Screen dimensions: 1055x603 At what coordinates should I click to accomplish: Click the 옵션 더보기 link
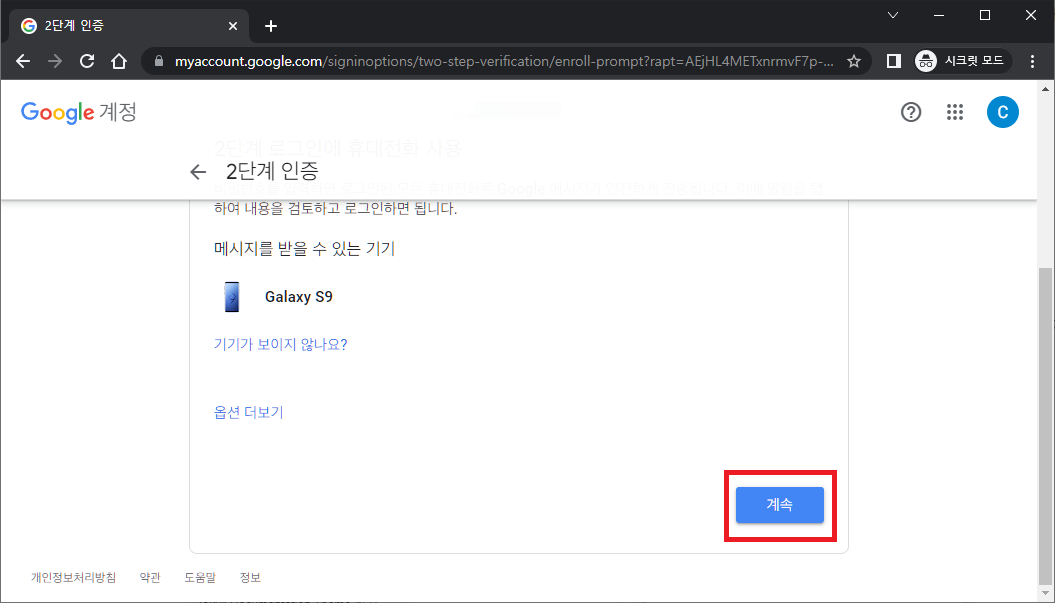(x=248, y=412)
